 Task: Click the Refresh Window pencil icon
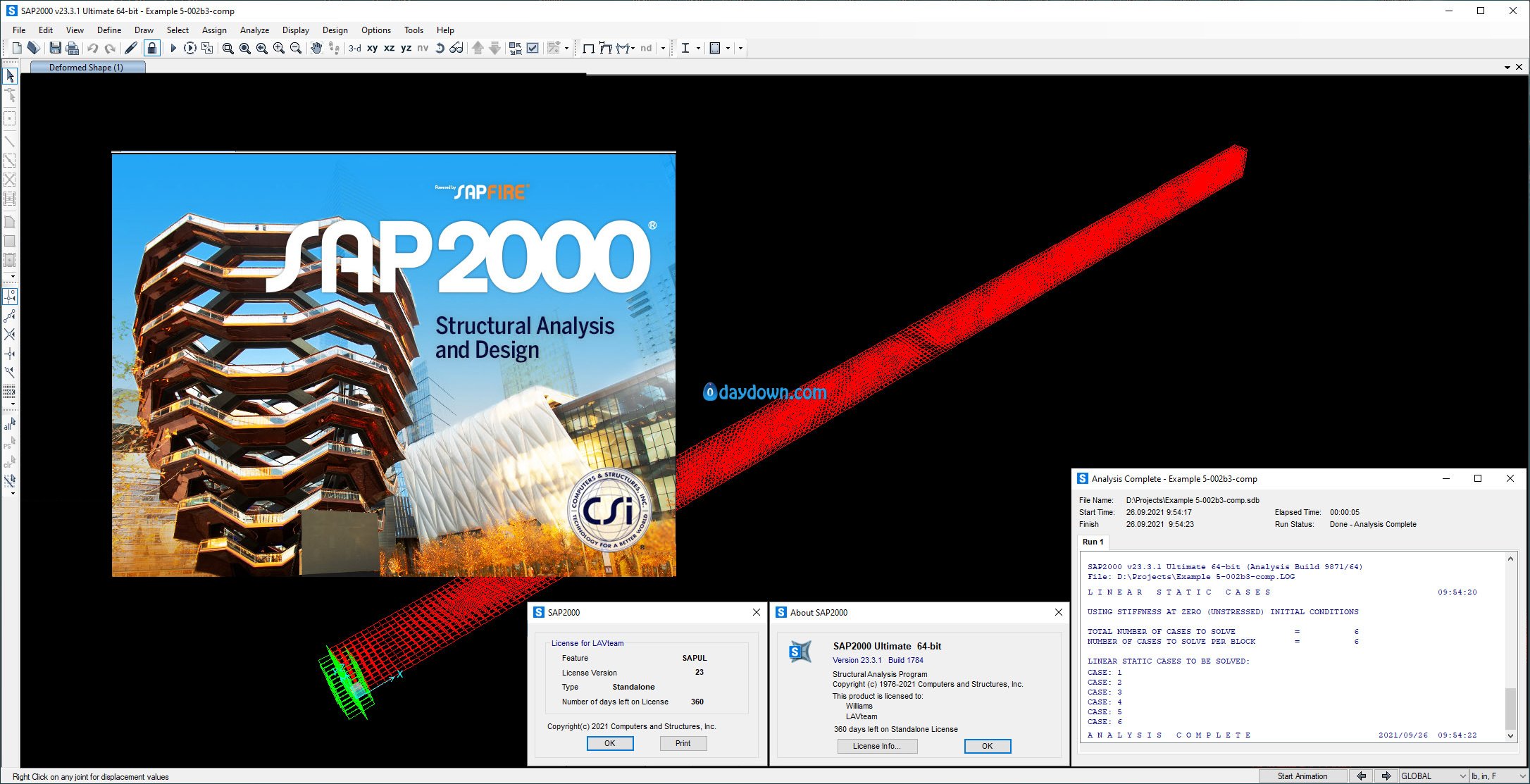(x=131, y=48)
